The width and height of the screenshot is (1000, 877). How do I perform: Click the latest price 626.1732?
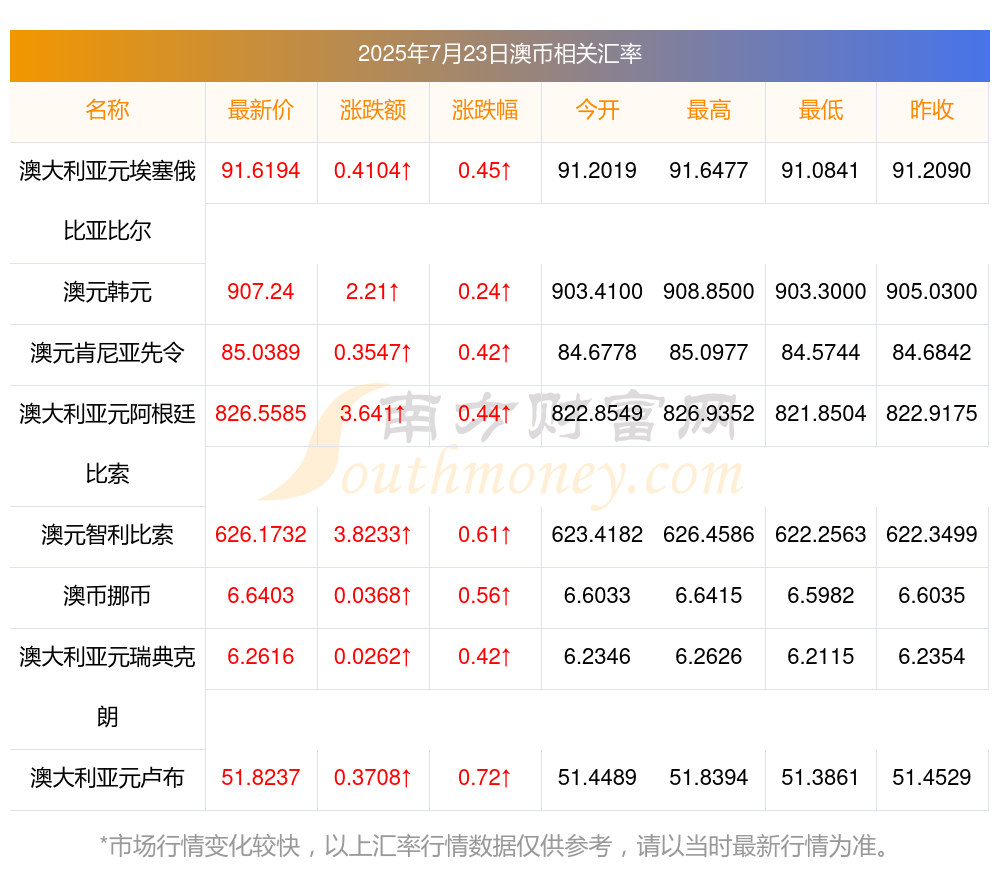pyautogui.click(x=261, y=534)
